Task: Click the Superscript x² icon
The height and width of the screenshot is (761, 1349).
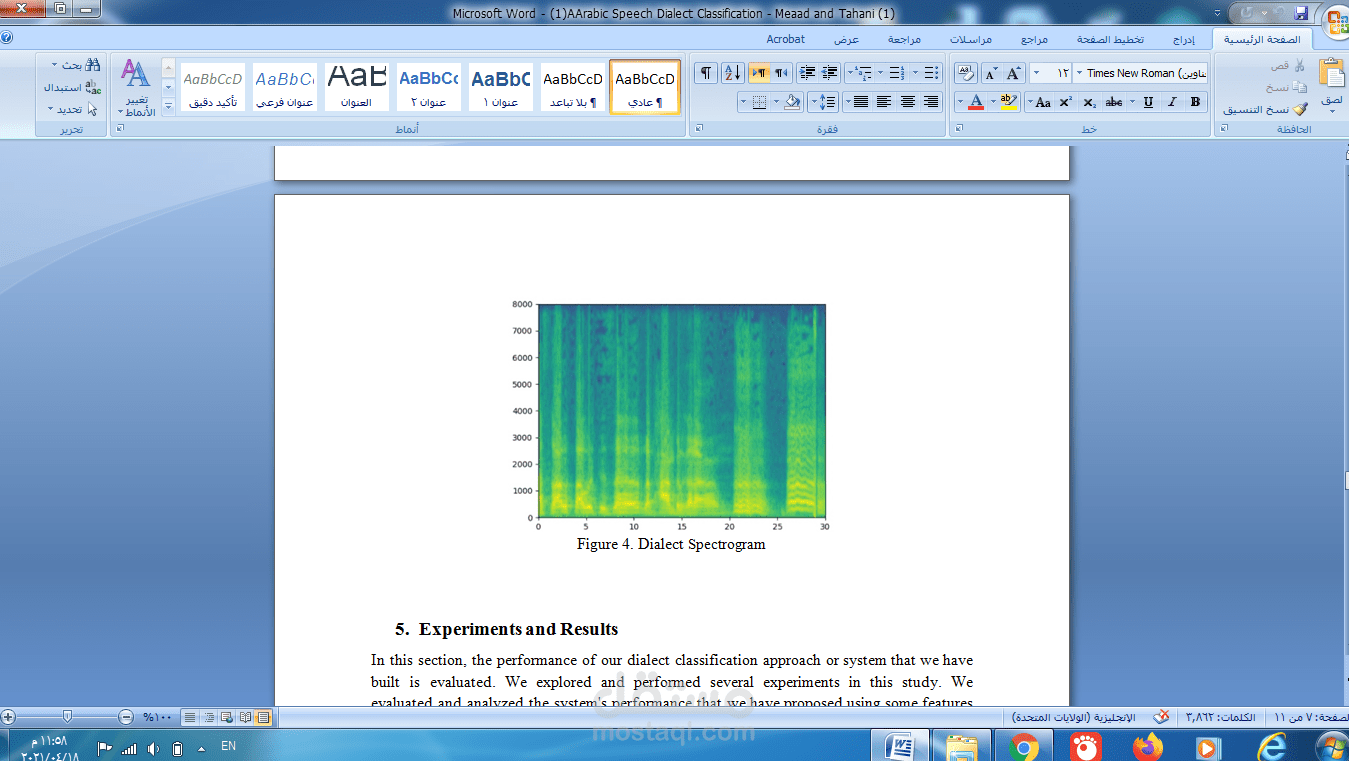Action: (x=1066, y=102)
